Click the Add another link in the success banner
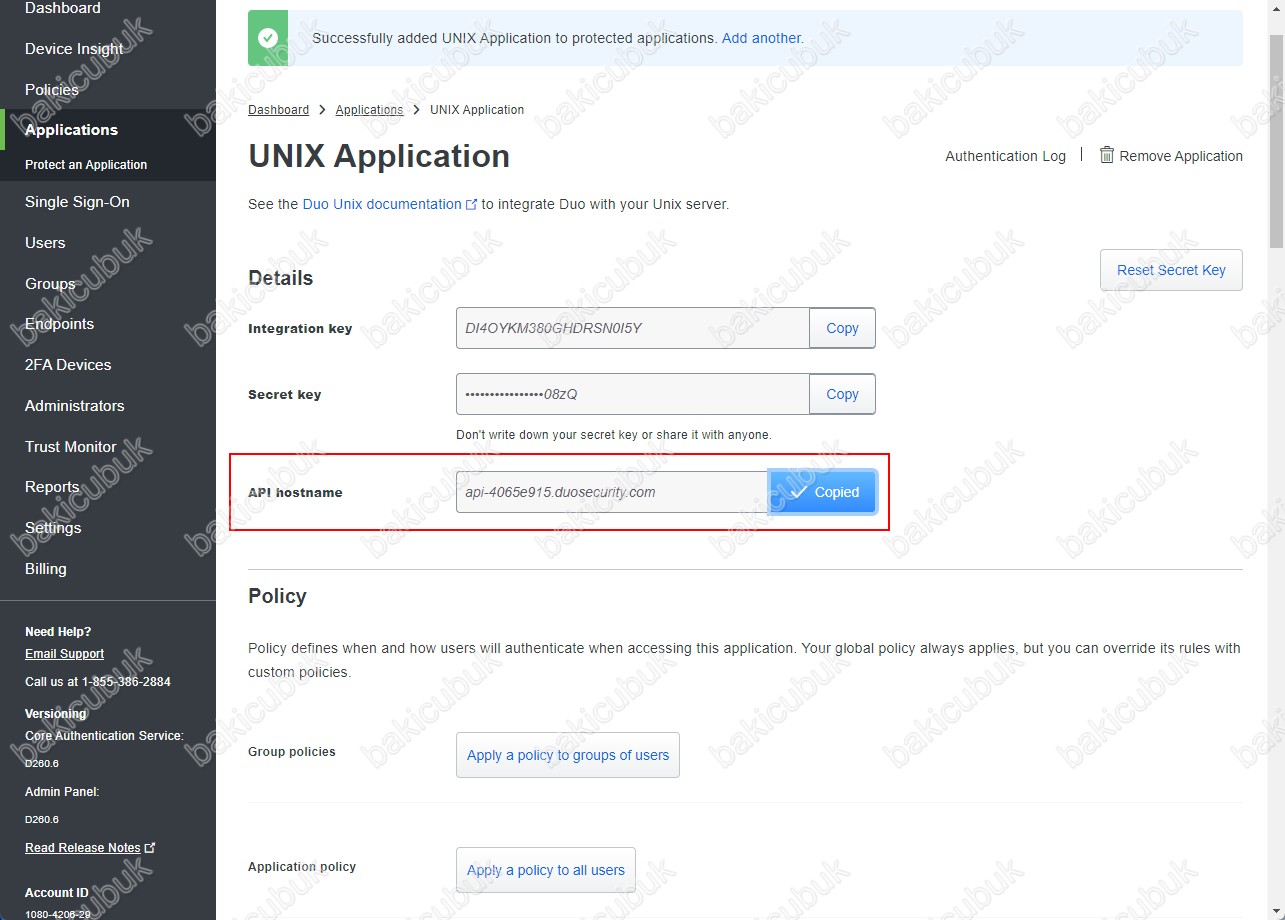This screenshot has width=1285, height=920. click(x=762, y=38)
